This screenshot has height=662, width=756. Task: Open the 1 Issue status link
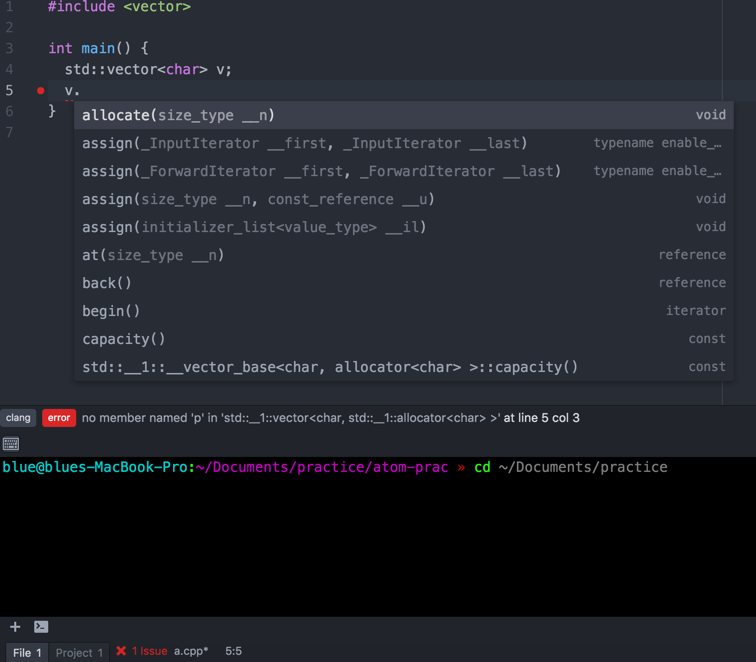150,651
